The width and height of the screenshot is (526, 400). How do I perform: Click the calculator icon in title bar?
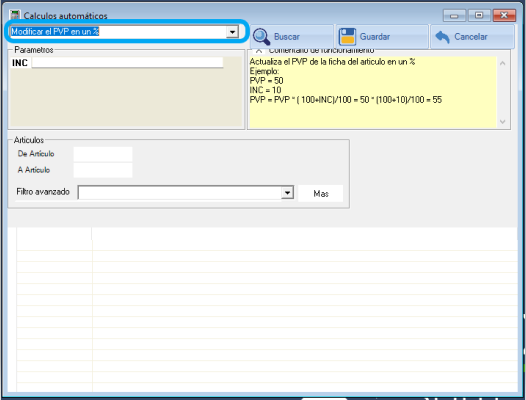pyautogui.click(x=15, y=15)
